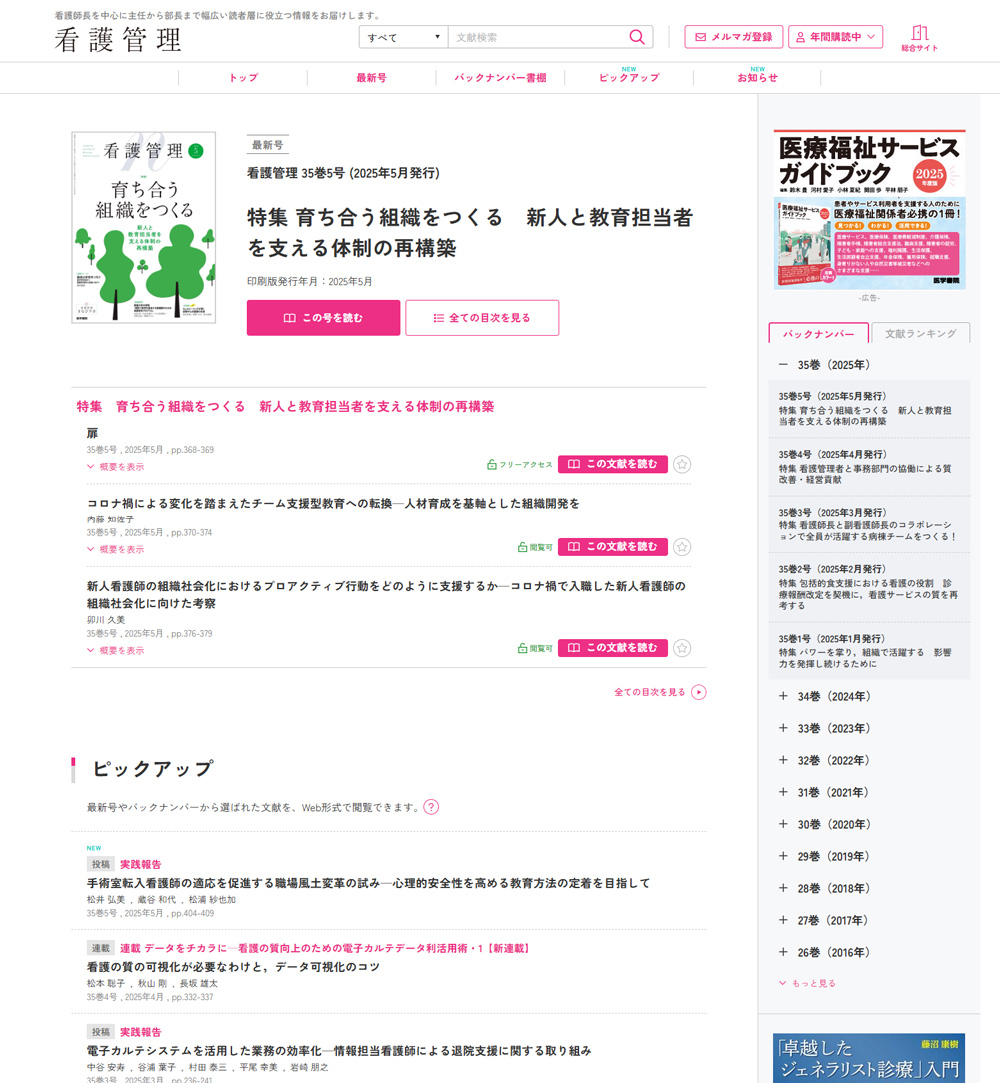The width and height of the screenshot is (1000, 1083).
Task: Click the 看護管理 May issue cover thumbnail
Action: pos(144,227)
